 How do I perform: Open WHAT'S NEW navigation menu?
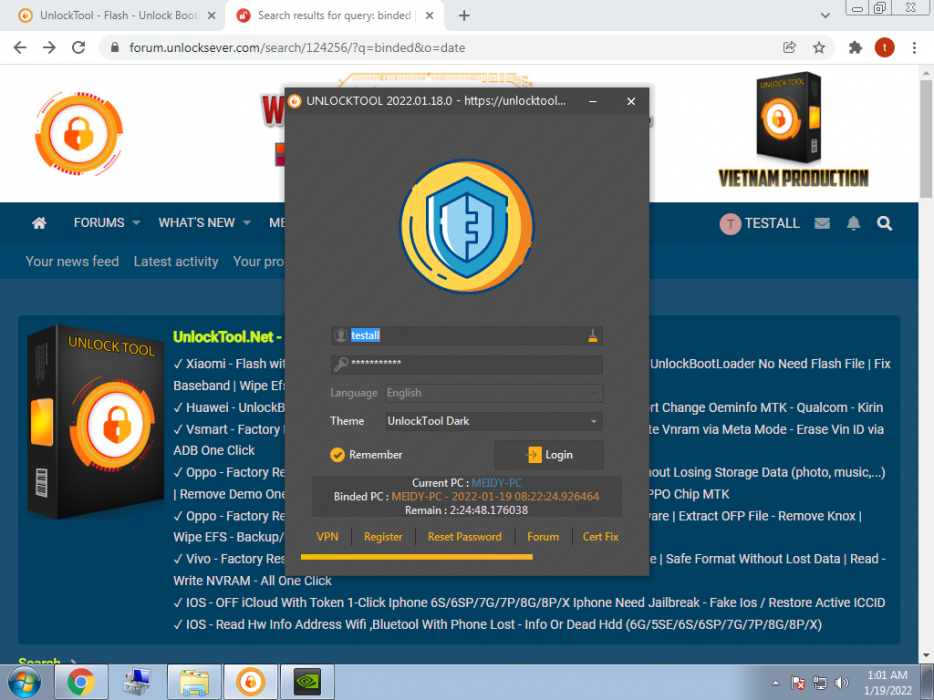pos(197,223)
